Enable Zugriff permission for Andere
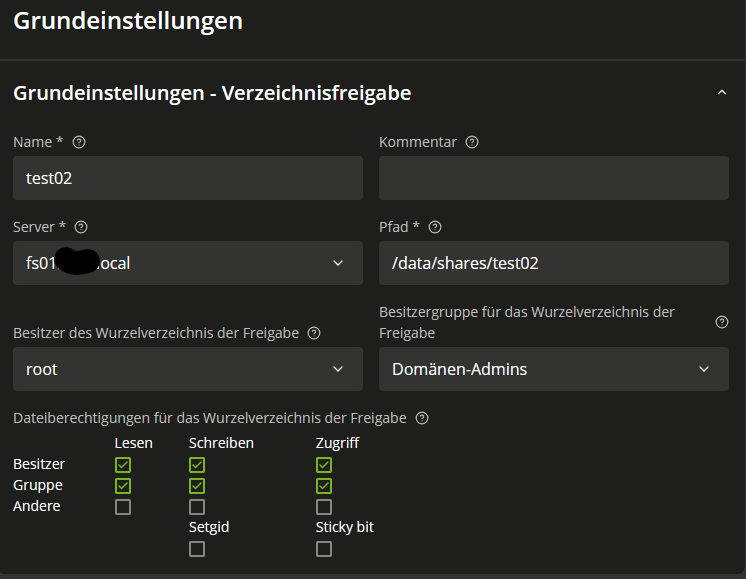Image resolution: width=746 pixels, height=579 pixels. pos(324,507)
